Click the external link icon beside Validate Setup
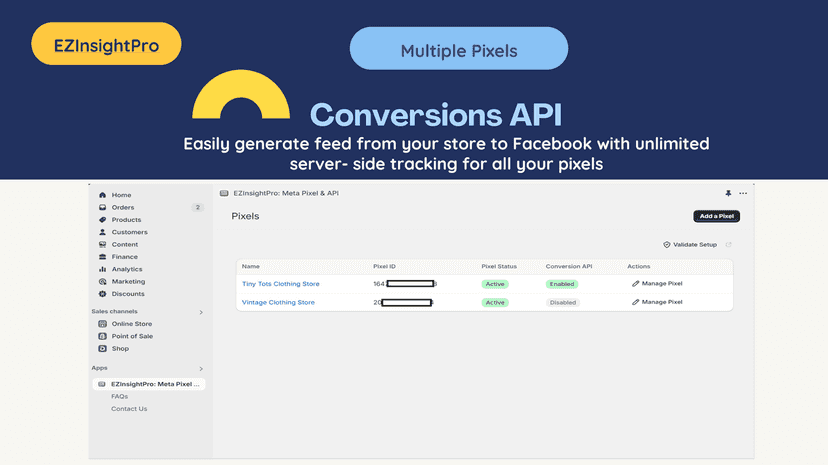 pyautogui.click(x=729, y=245)
